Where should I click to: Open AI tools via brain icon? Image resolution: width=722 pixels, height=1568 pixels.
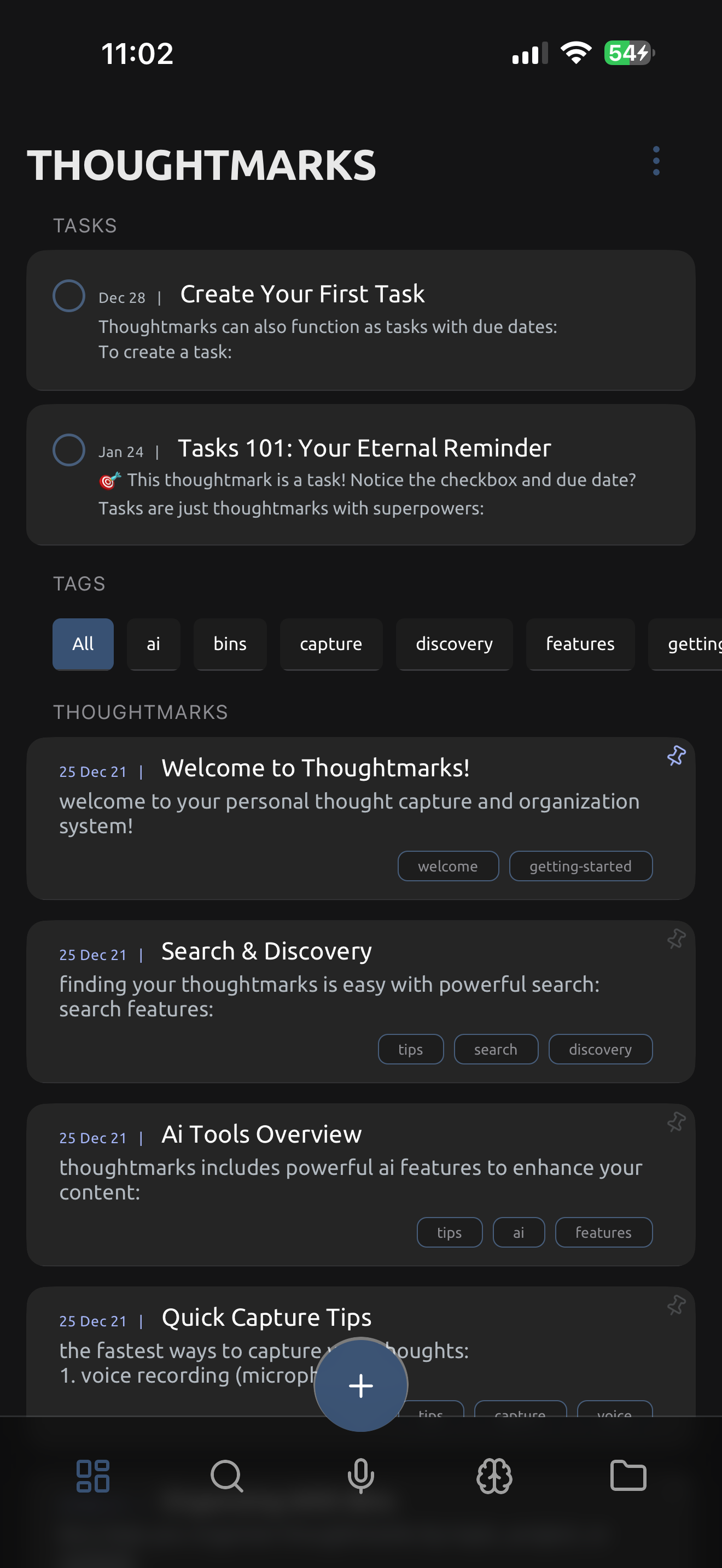coord(494,1476)
